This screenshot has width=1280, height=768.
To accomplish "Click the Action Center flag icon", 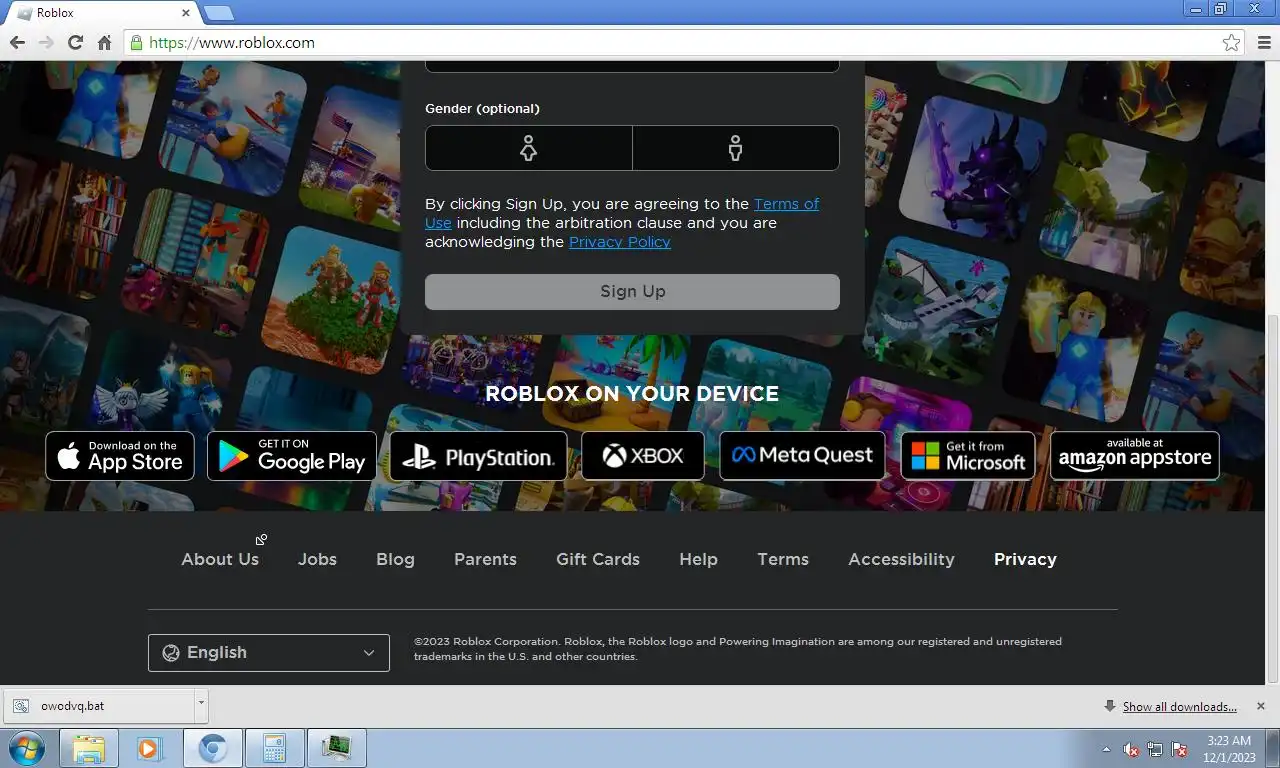I will pyautogui.click(x=1179, y=749).
